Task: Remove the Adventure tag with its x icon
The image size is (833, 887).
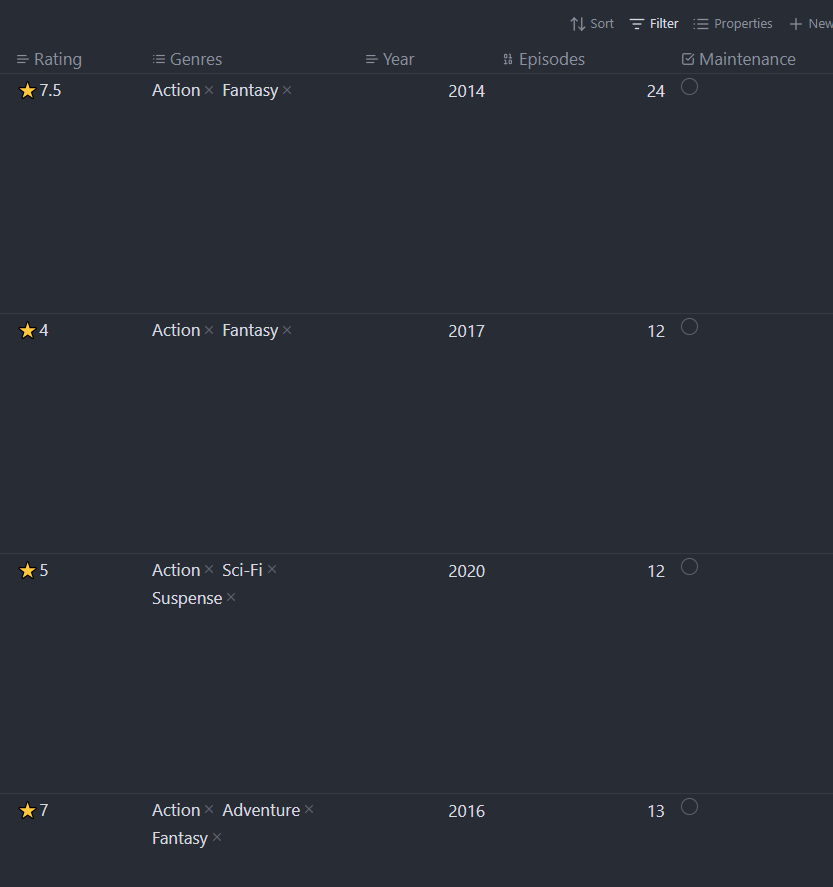Action: pyautogui.click(x=308, y=810)
